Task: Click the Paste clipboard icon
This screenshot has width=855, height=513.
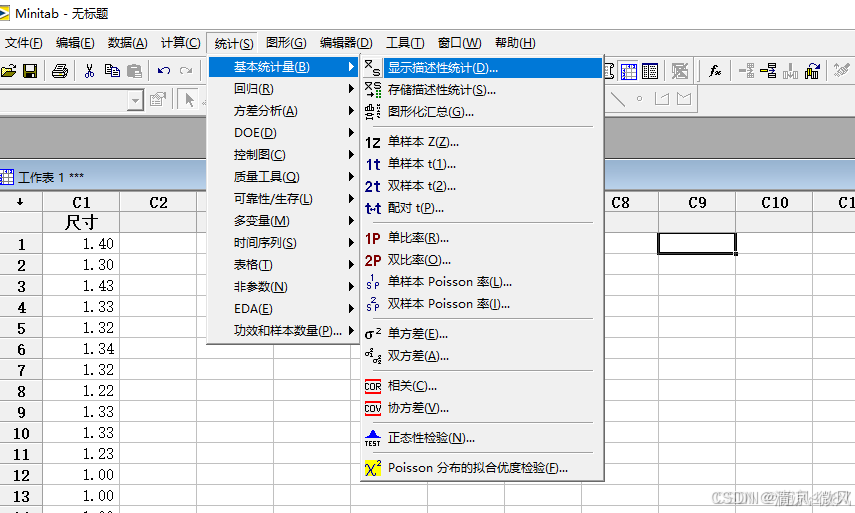Action: coord(134,71)
